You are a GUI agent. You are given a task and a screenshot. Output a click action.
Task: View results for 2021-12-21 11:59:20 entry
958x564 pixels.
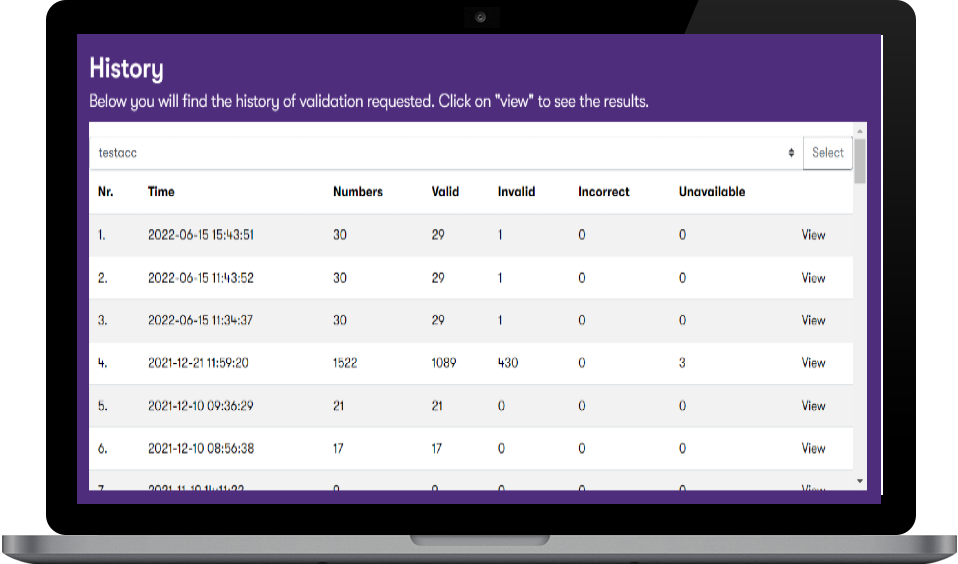tap(813, 363)
